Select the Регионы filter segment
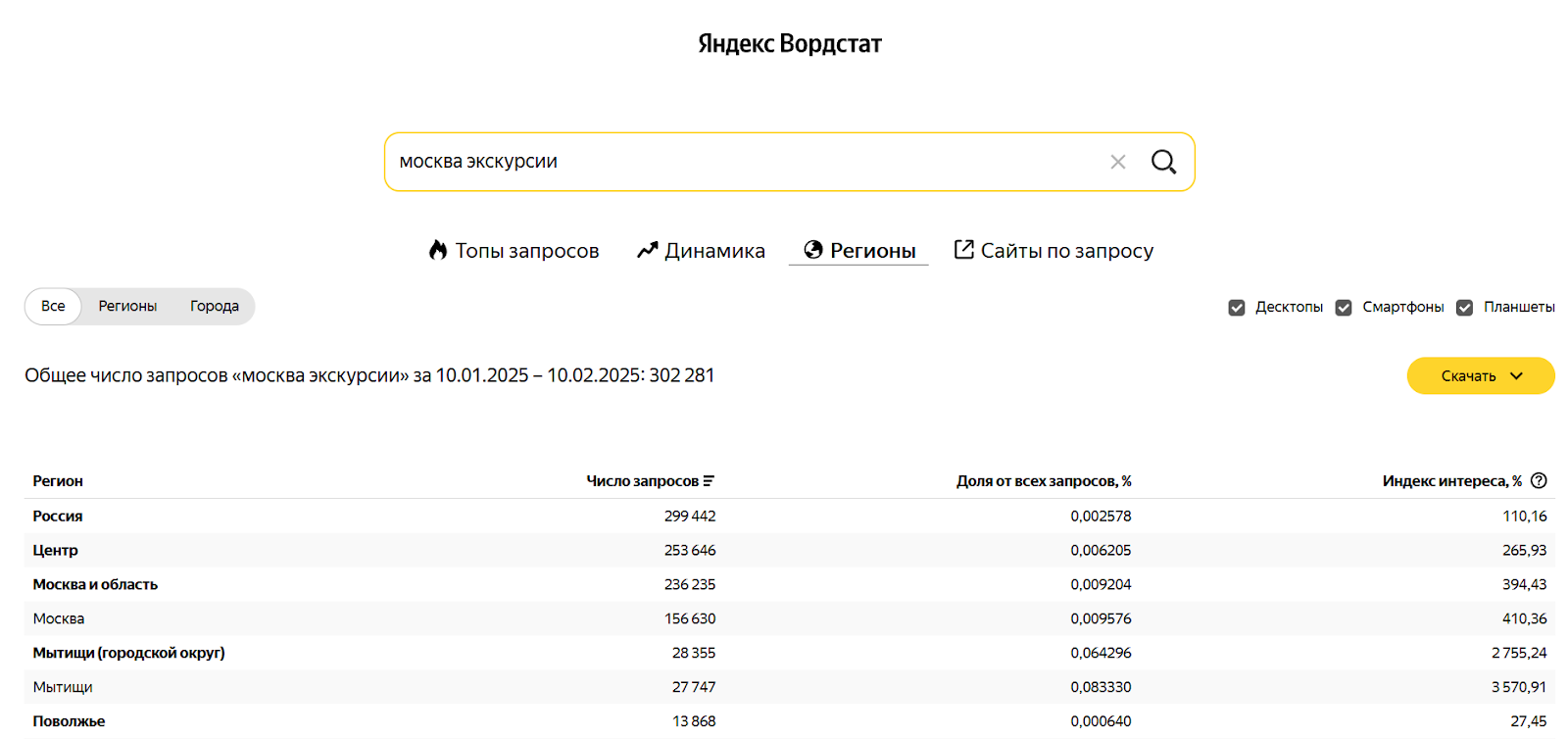 [127, 306]
